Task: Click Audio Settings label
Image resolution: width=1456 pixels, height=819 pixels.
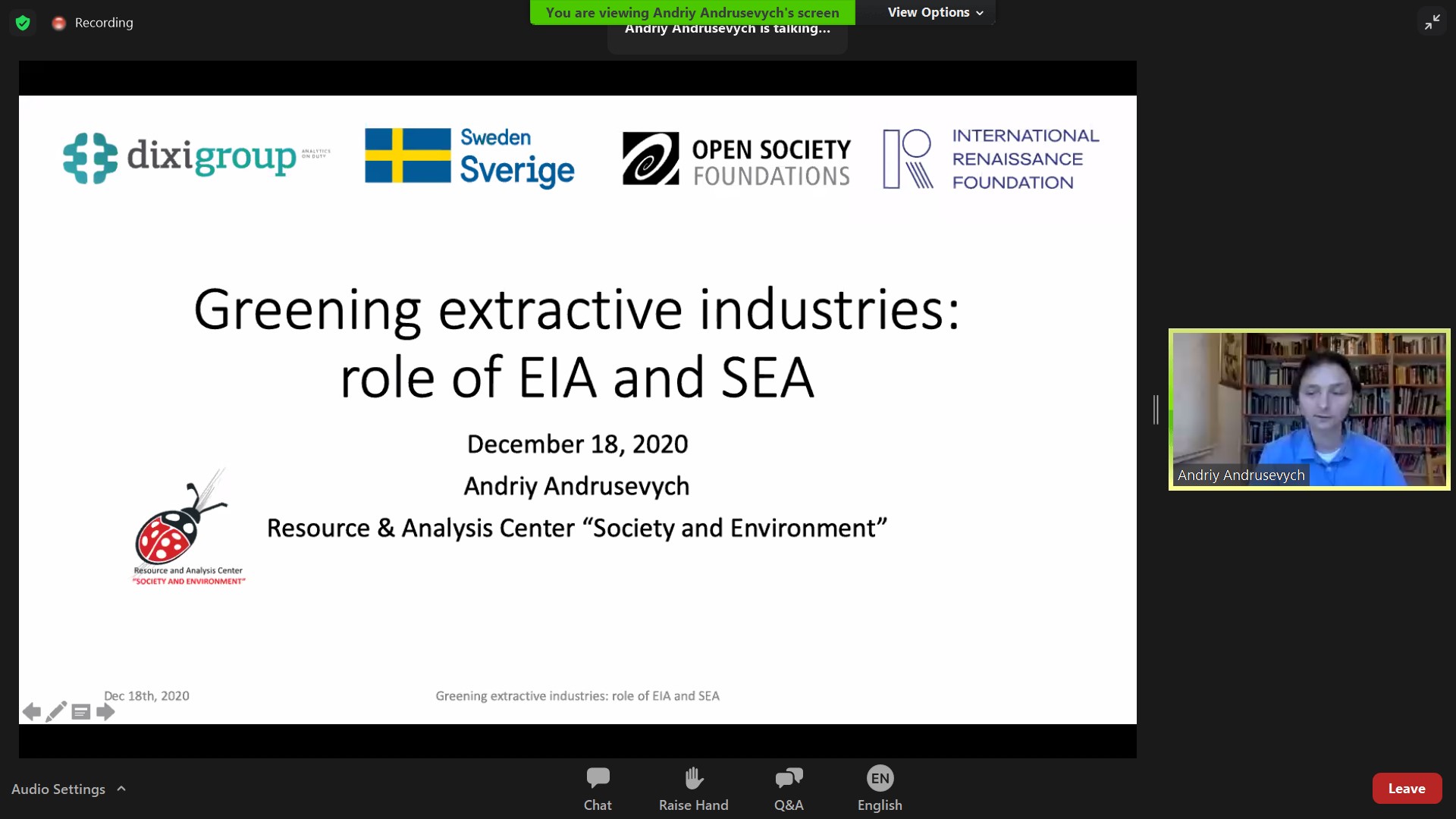Action: (x=58, y=789)
